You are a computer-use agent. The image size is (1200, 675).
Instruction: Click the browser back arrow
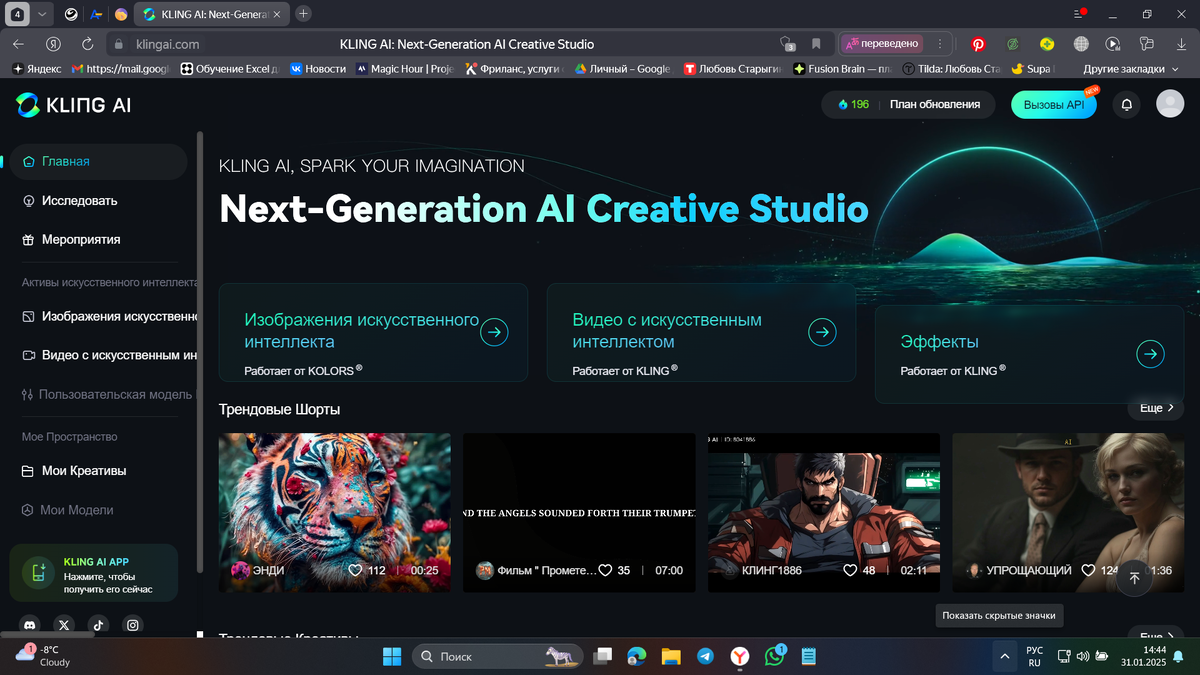(18, 44)
